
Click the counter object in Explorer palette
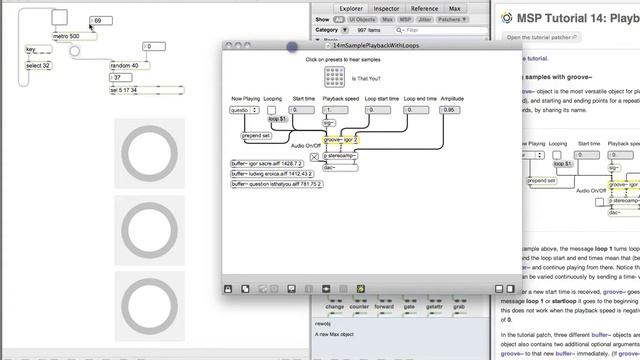(359, 306)
